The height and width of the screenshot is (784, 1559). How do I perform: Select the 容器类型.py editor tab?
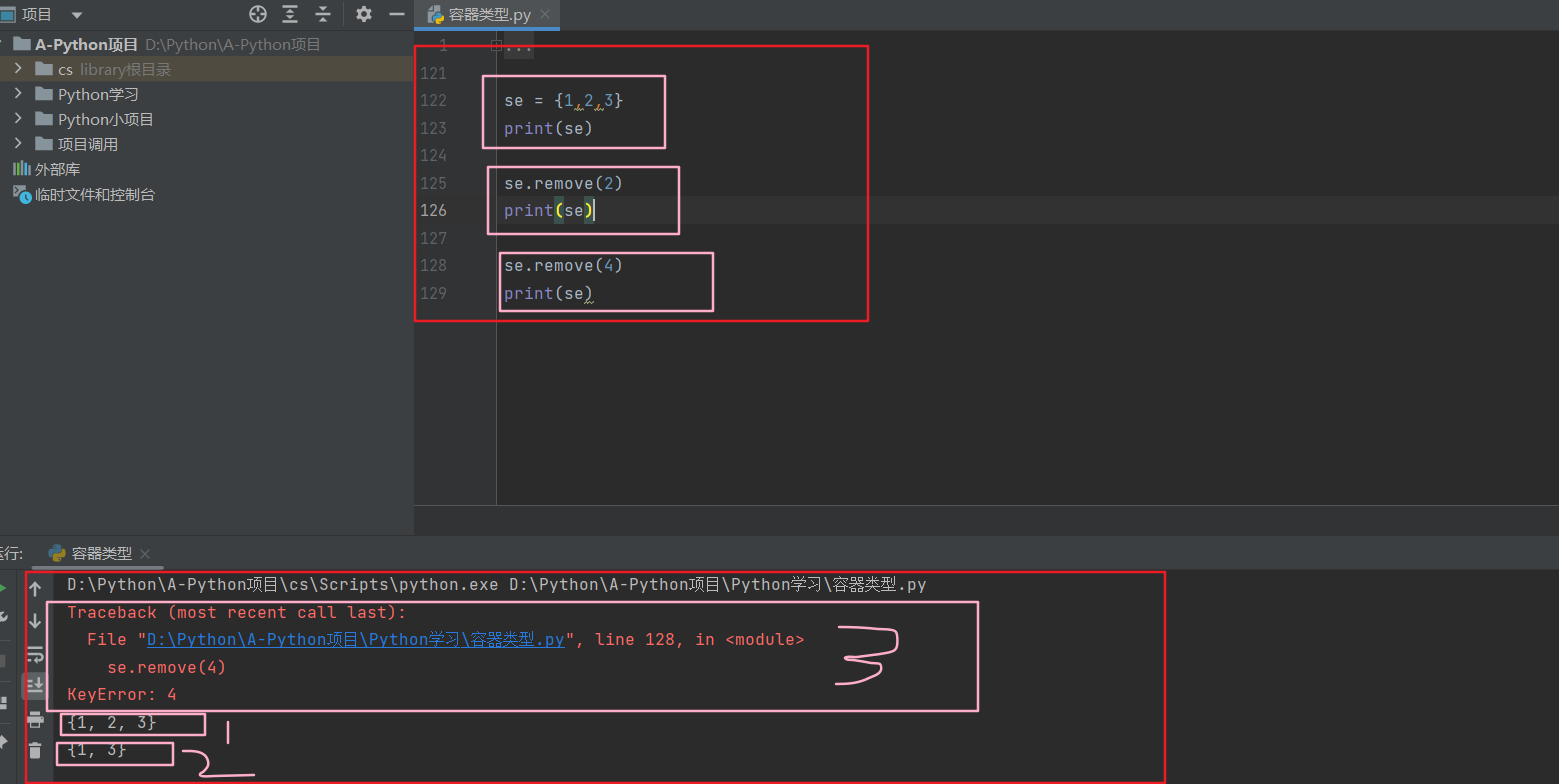click(487, 15)
